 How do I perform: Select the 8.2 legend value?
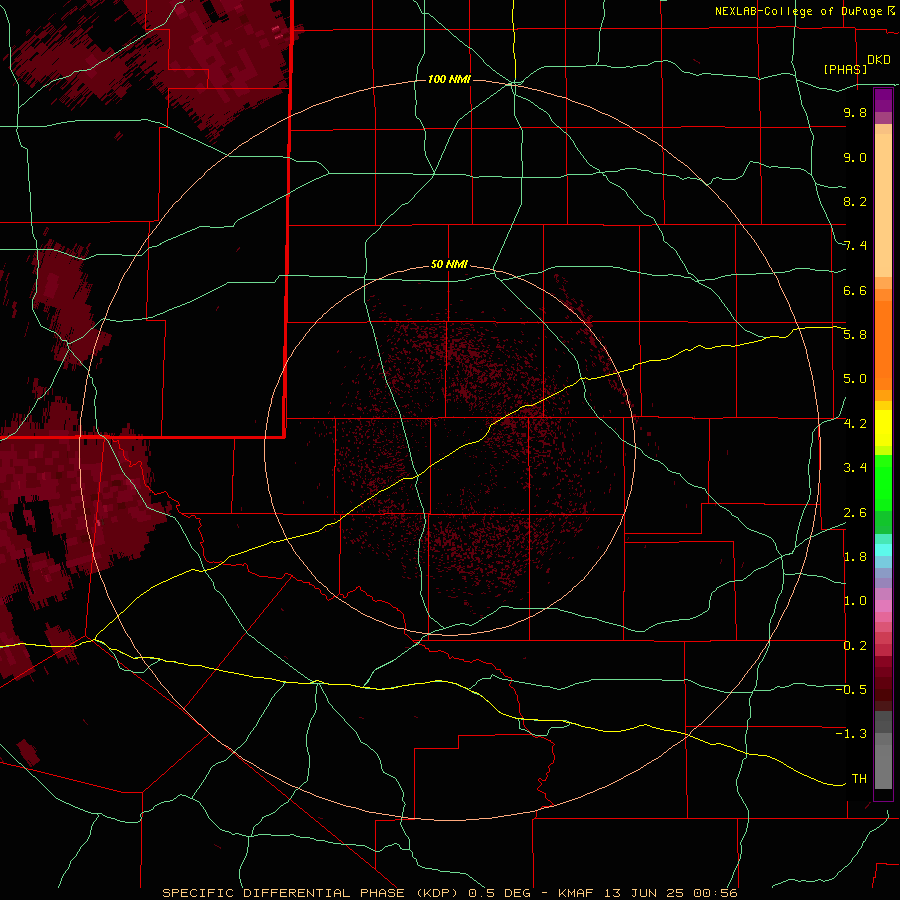(855, 201)
